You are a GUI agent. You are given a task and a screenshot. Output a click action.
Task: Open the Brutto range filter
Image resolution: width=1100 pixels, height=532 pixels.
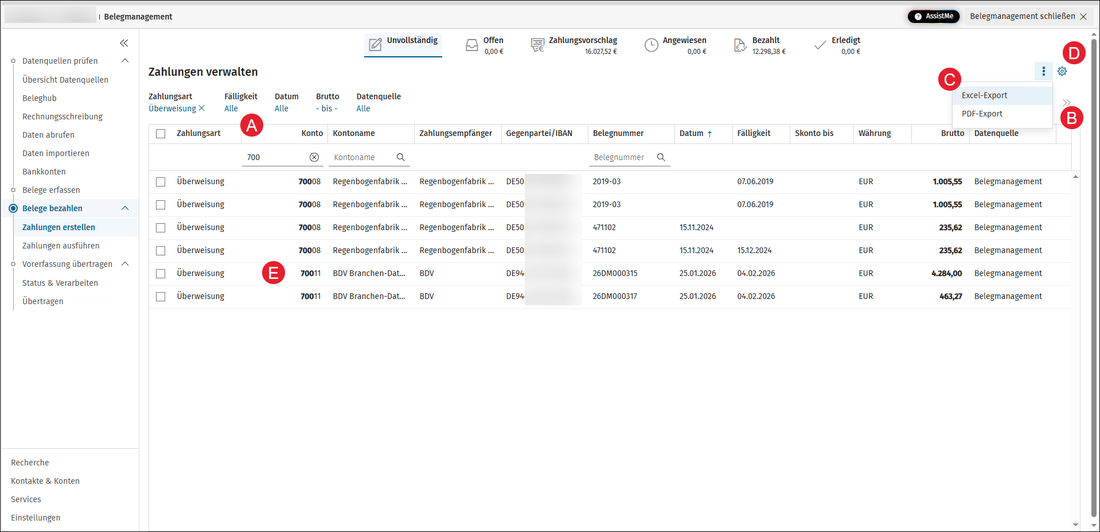pos(327,108)
